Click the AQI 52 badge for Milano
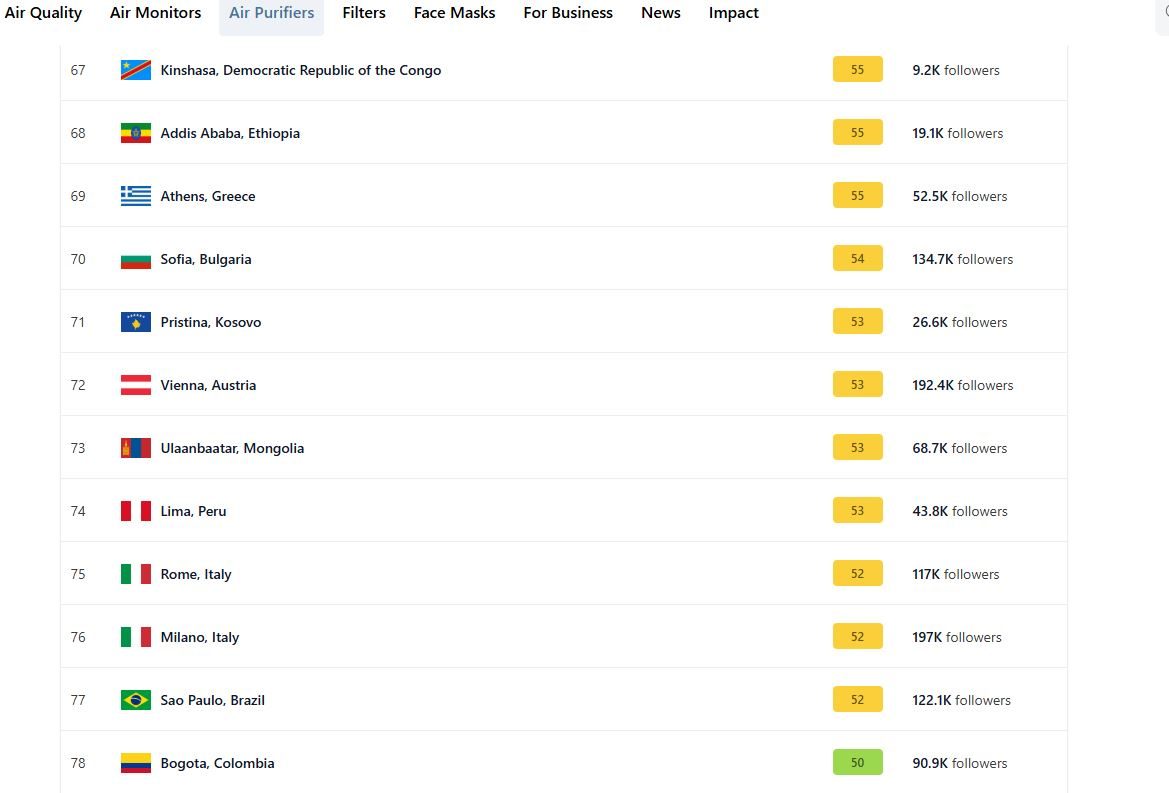This screenshot has height=793, width=1169. (x=857, y=636)
